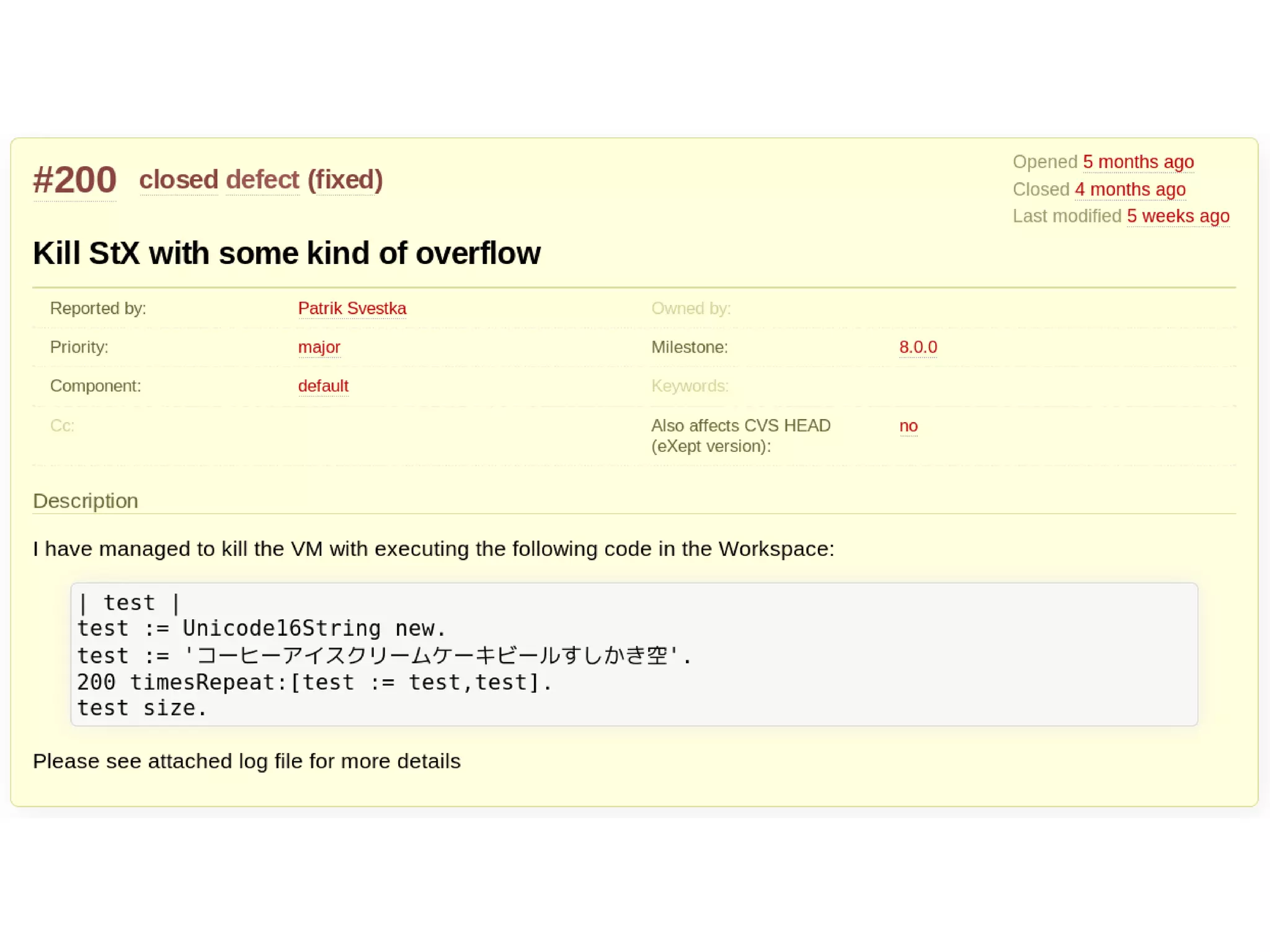Click the ticket title 'Kill StX with some kind of overflow'

point(286,253)
